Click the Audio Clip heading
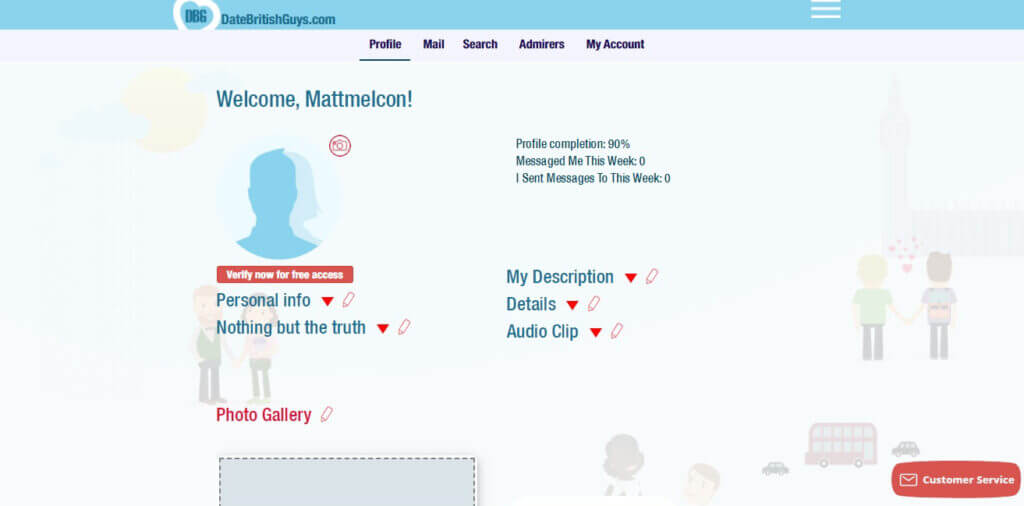The image size is (1024, 506). click(542, 332)
